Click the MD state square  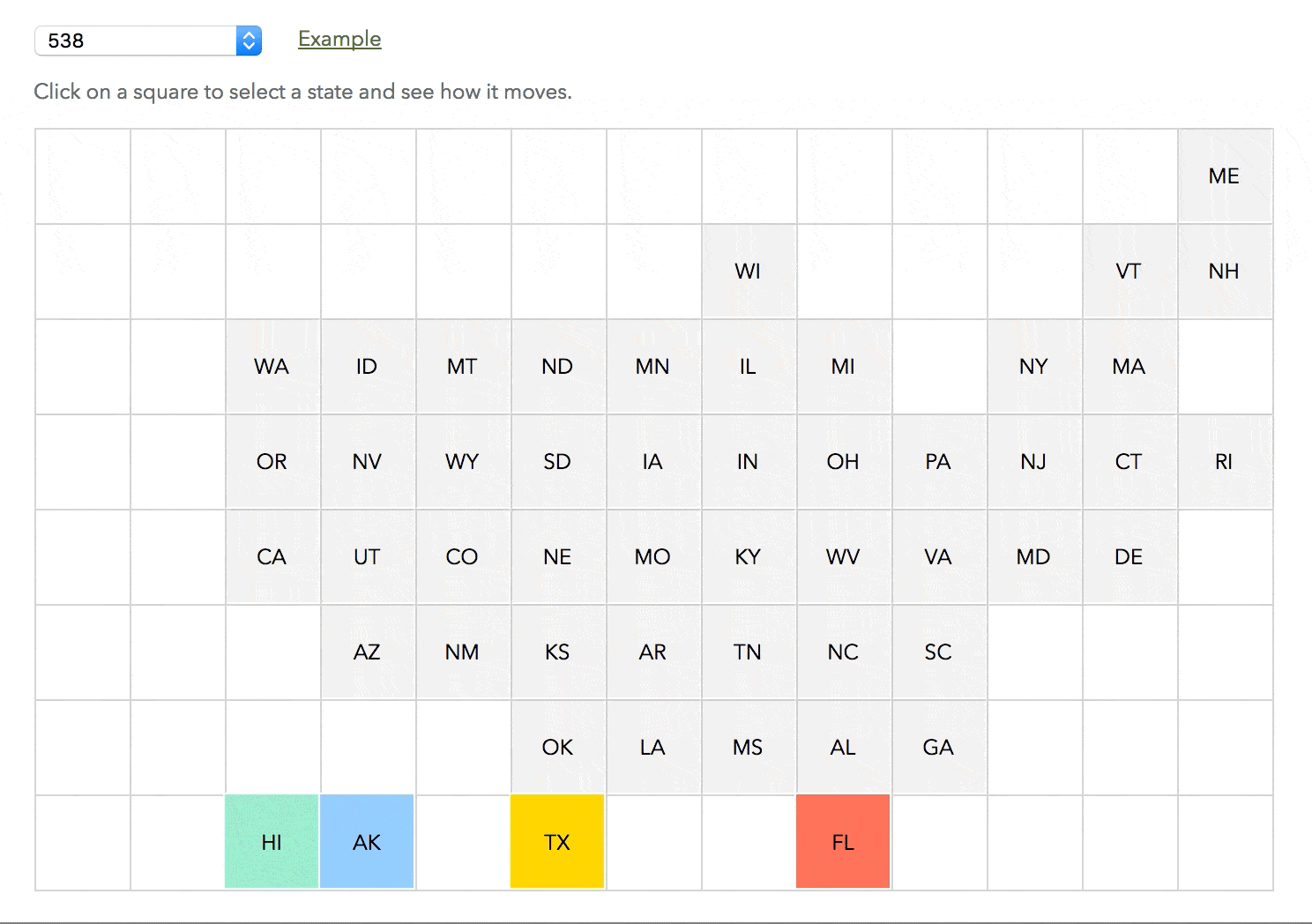click(1033, 556)
